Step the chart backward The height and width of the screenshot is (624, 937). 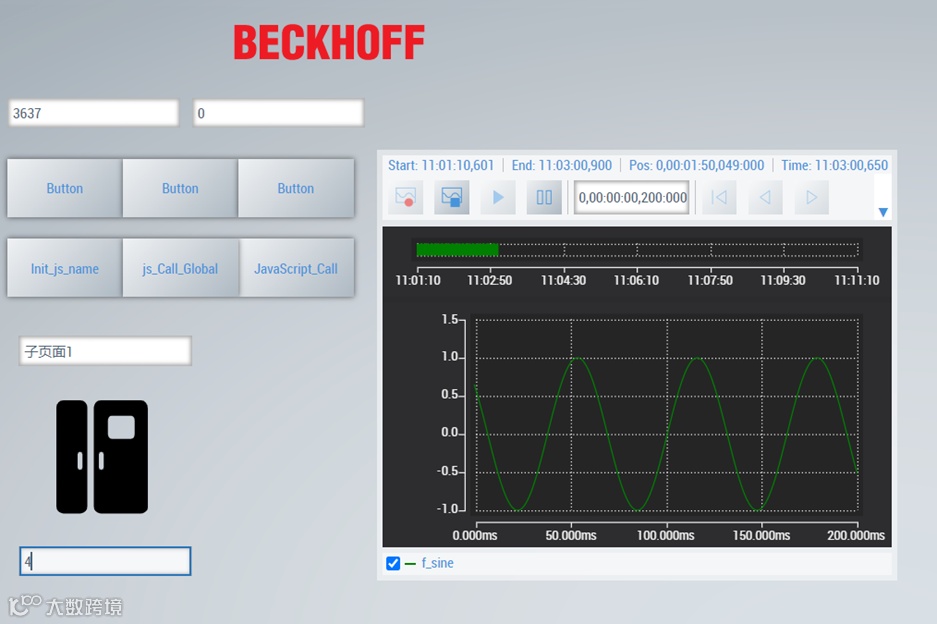[765, 197]
